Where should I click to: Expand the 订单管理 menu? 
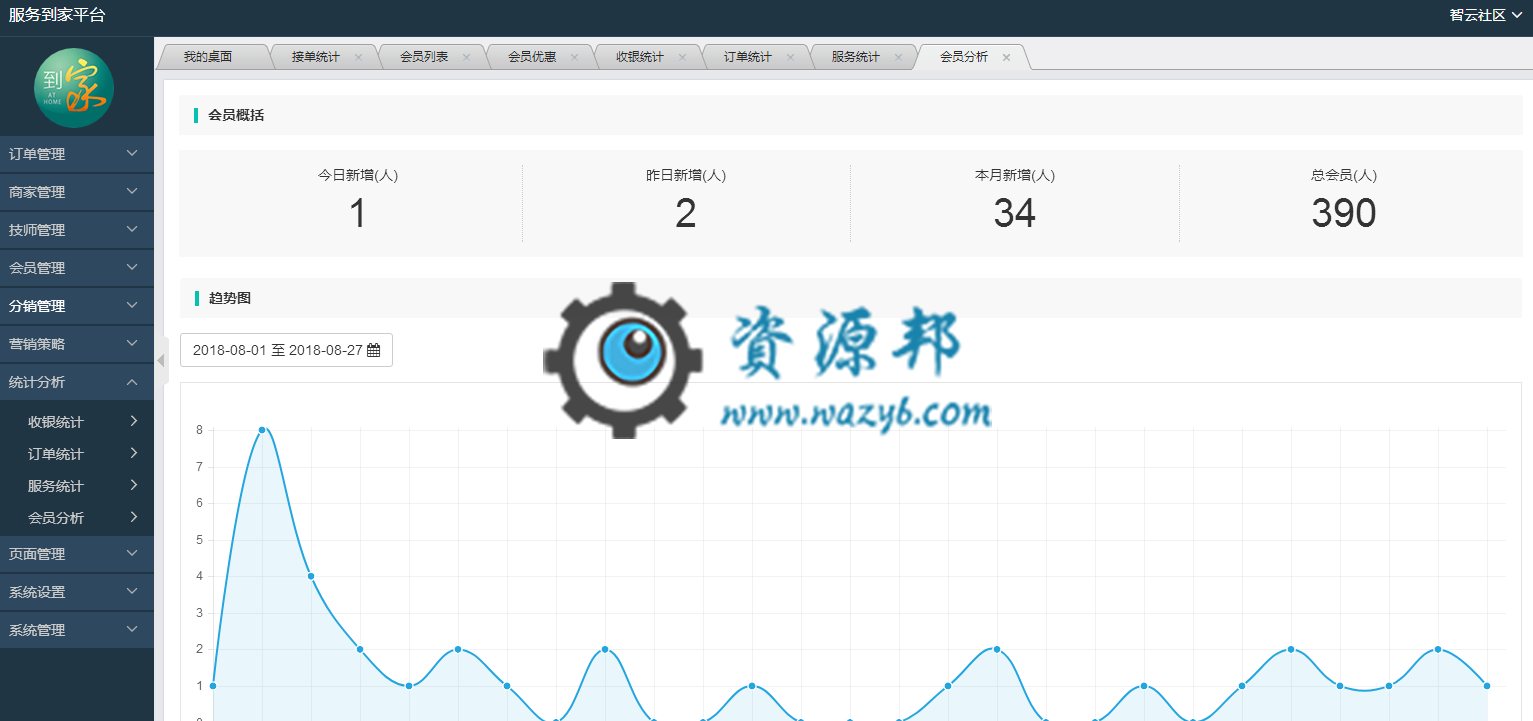[77, 154]
